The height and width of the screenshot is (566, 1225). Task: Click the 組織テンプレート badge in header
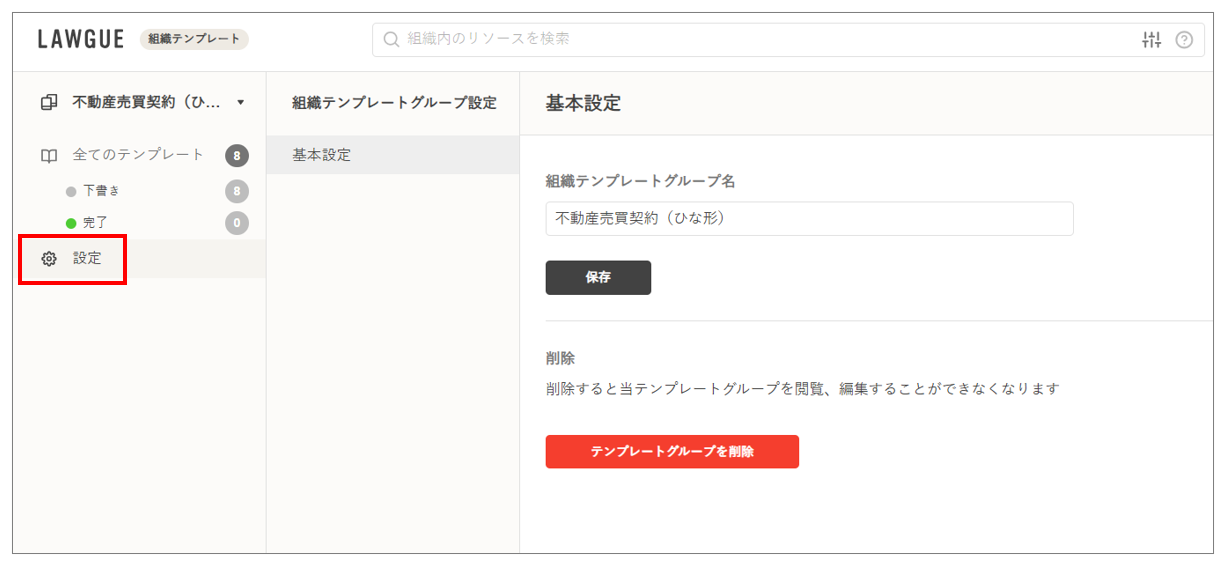(x=194, y=40)
